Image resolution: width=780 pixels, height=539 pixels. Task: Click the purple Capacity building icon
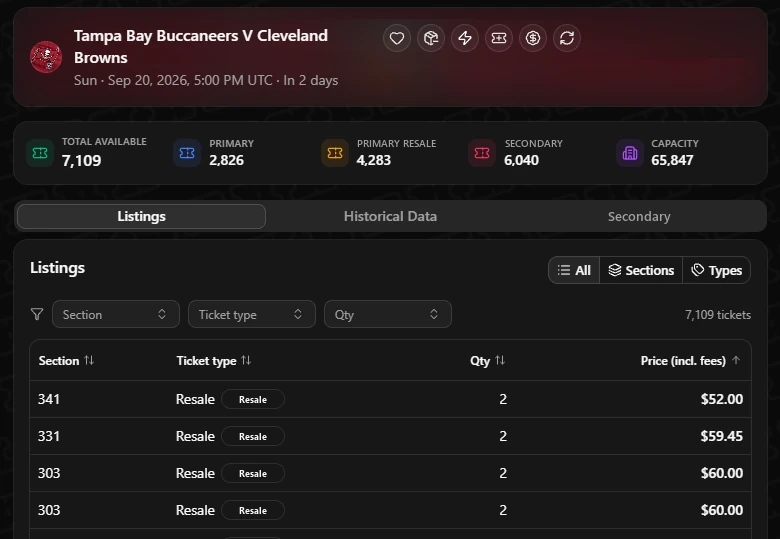(x=630, y=153)
